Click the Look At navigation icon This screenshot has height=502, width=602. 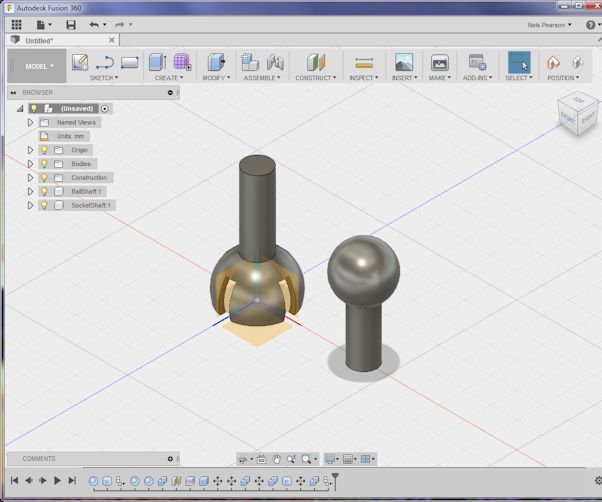point(261,459)
